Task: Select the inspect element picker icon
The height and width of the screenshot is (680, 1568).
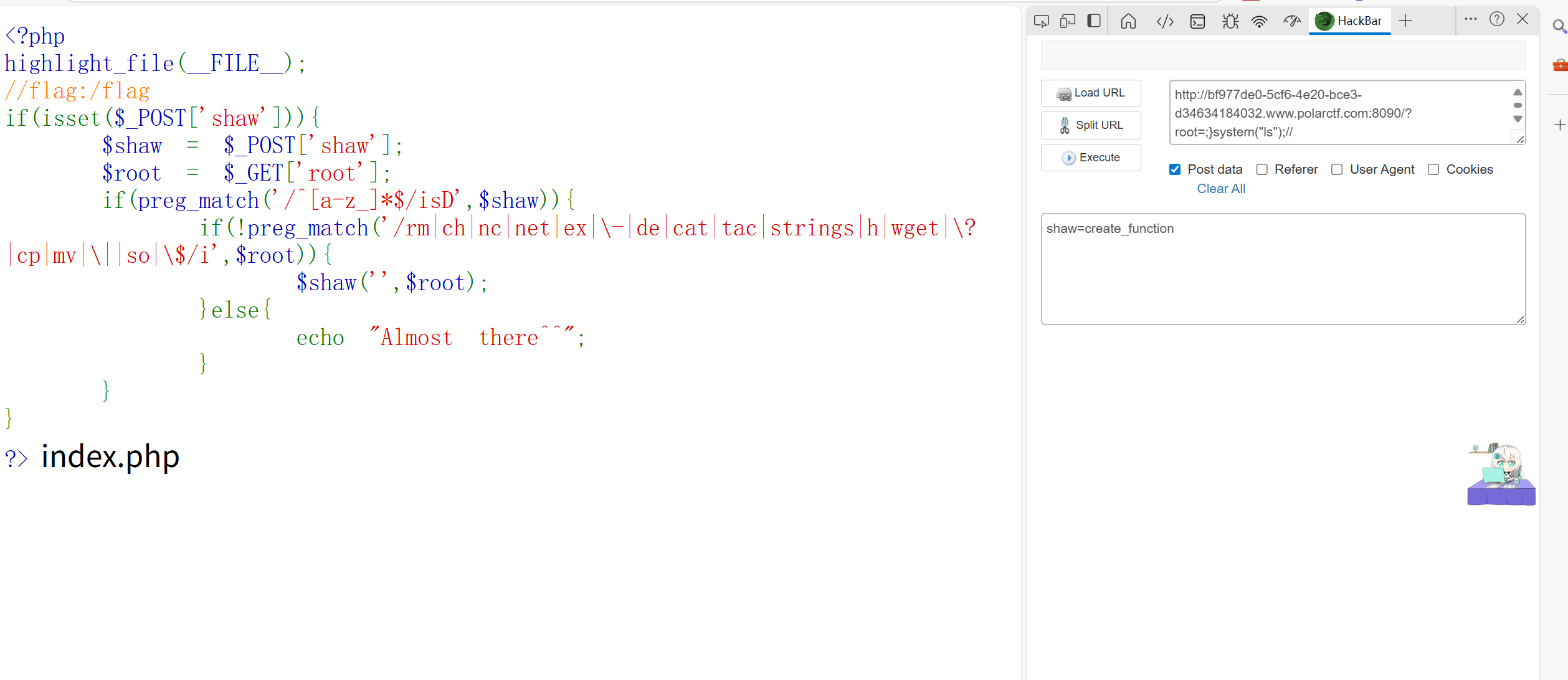Action: point(1041,21)
